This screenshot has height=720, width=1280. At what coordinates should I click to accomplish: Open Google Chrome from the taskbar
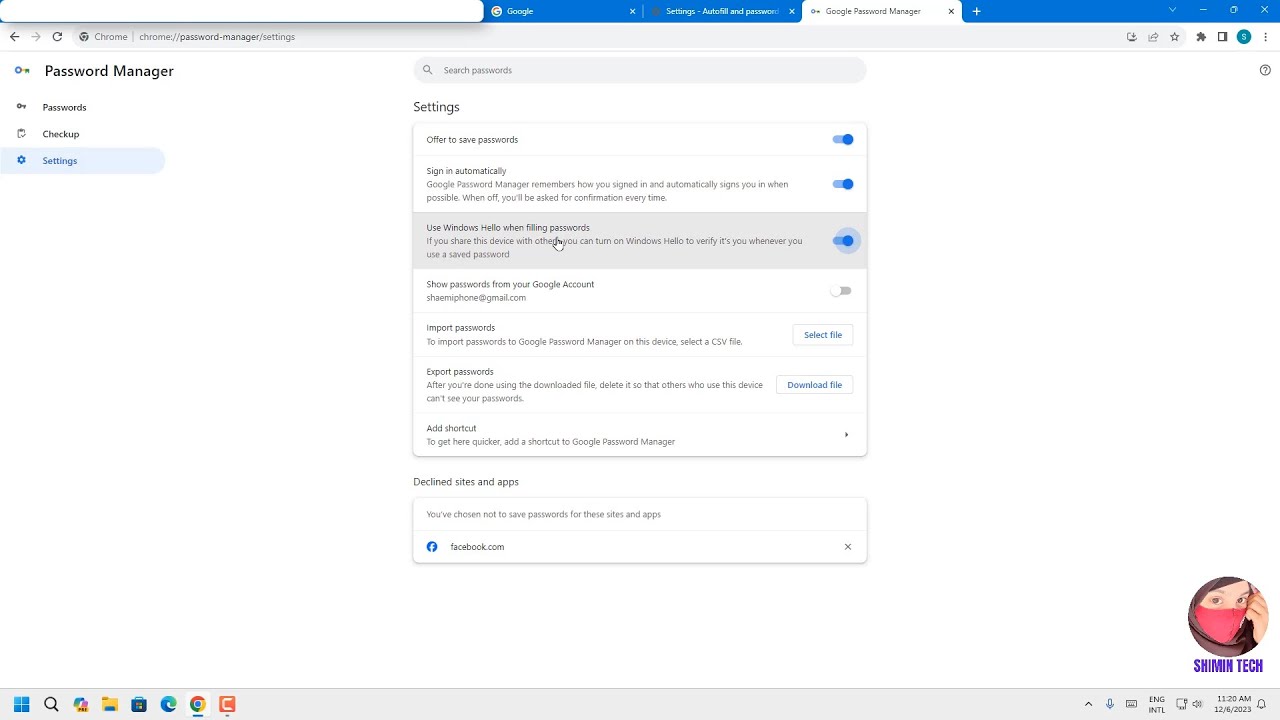198,704
